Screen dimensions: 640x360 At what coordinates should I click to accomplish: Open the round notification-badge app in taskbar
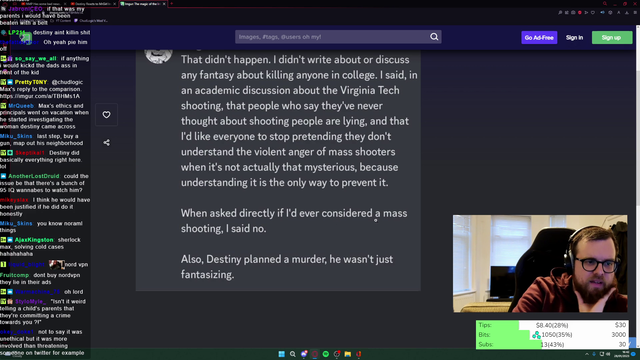pyautogui.click(x=337, y=354)
